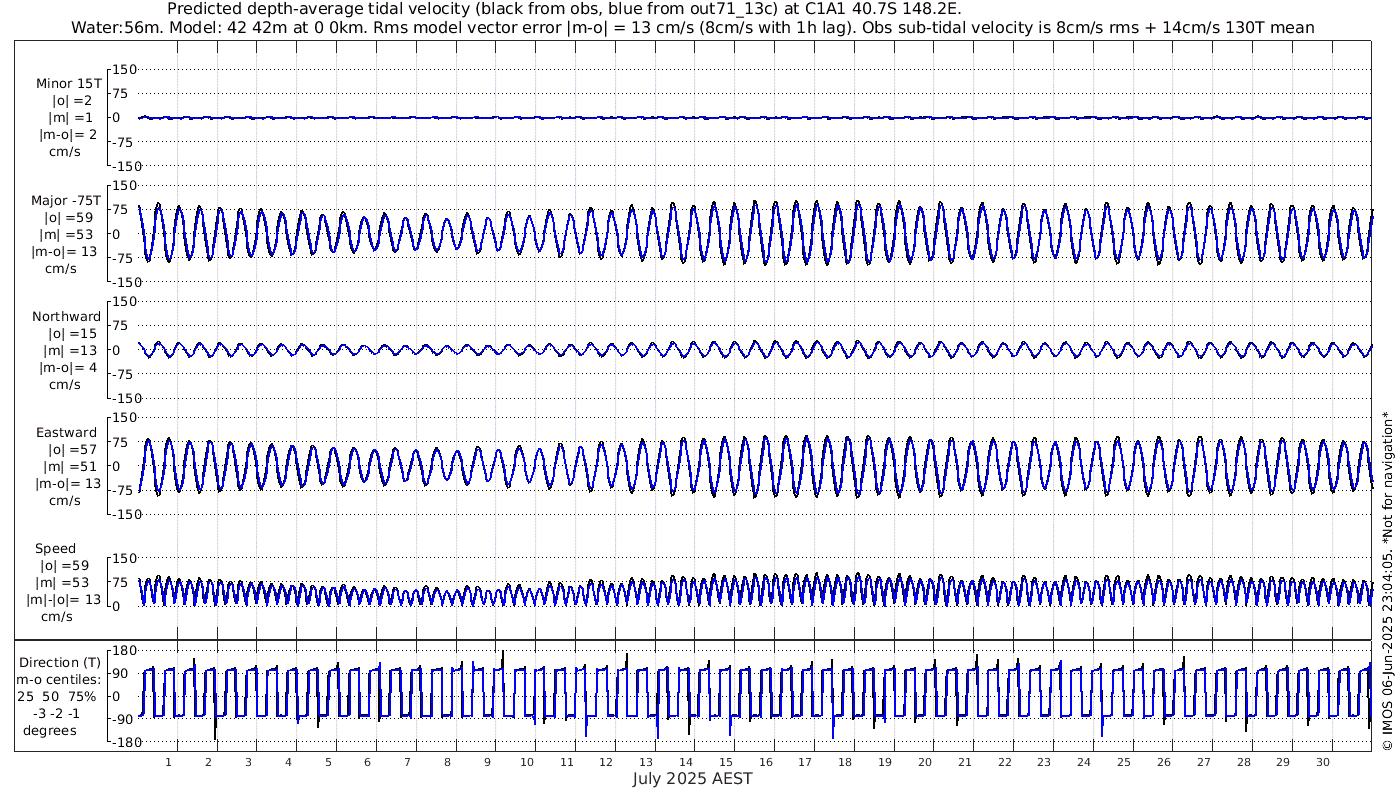1400x800 pixels.
Task: Click day 22 on the date axis
Action: tap(1004, 762)
